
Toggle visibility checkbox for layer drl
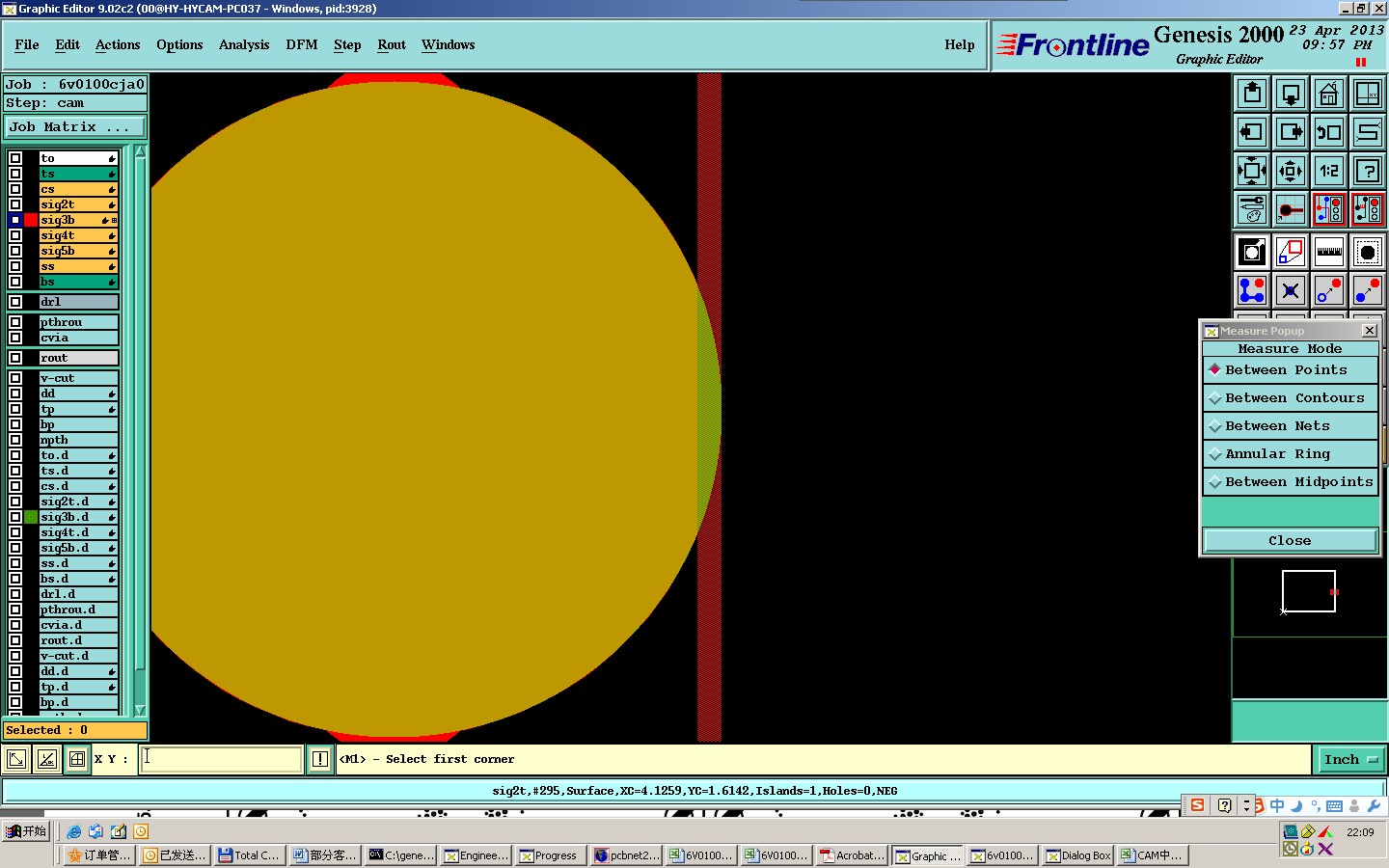[x=15, y=302]
